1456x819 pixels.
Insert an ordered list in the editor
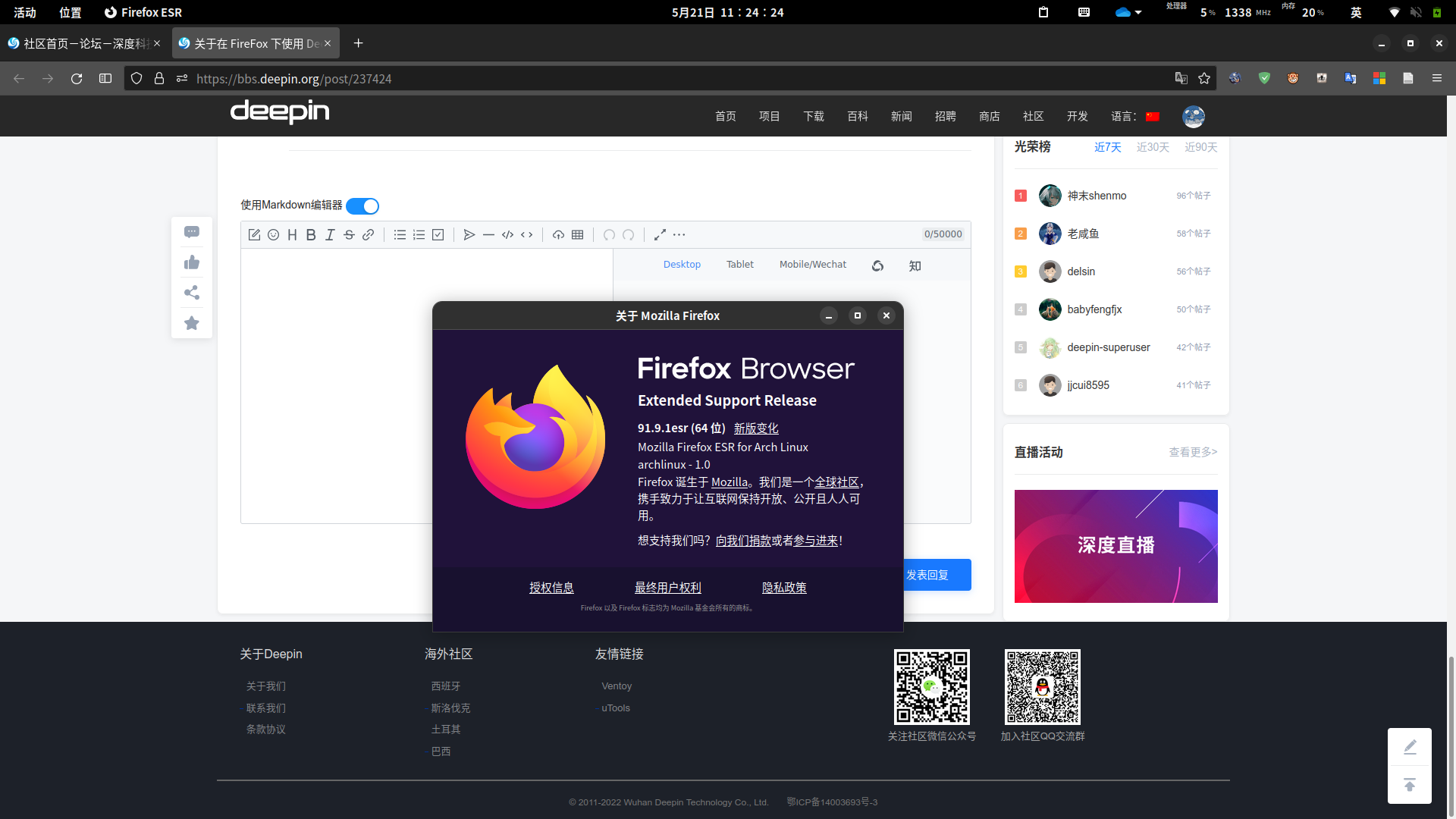tap(419, 234)
